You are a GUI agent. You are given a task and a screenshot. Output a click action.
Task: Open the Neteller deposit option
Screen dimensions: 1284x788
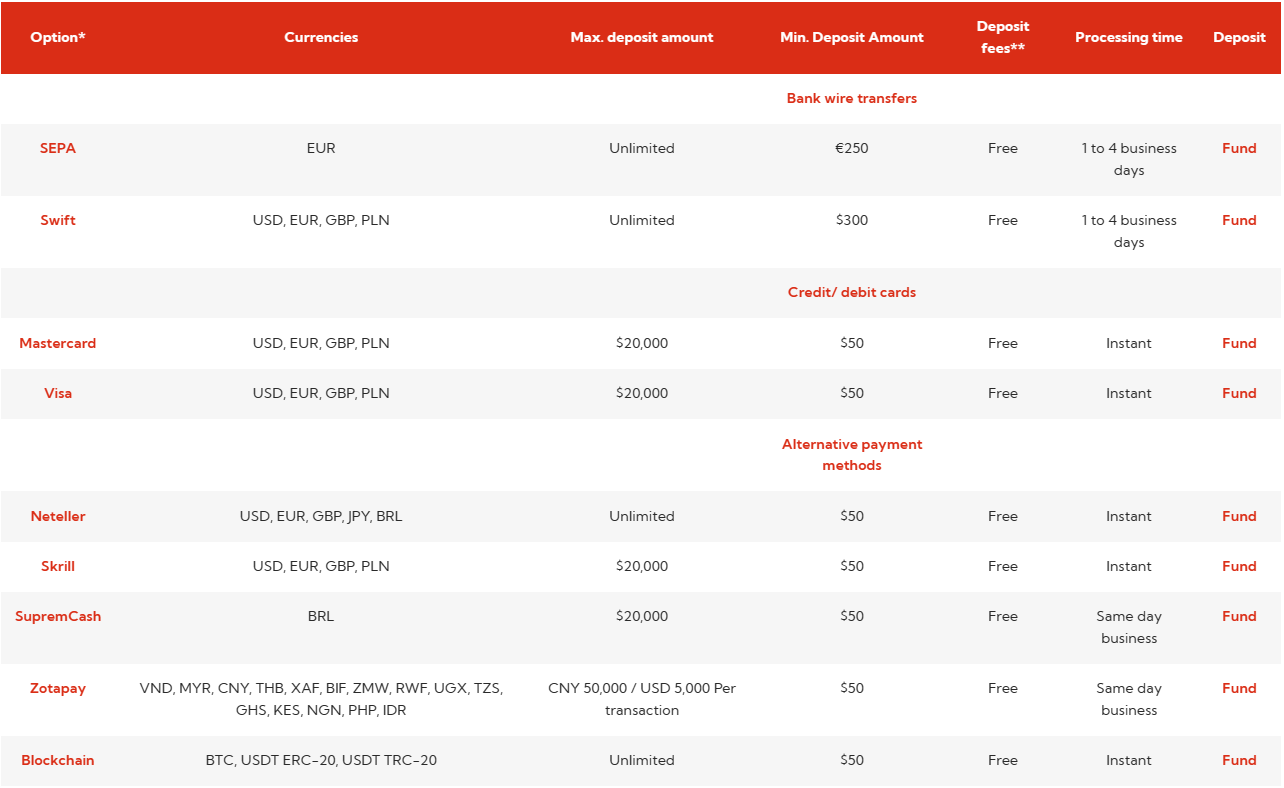58,516
